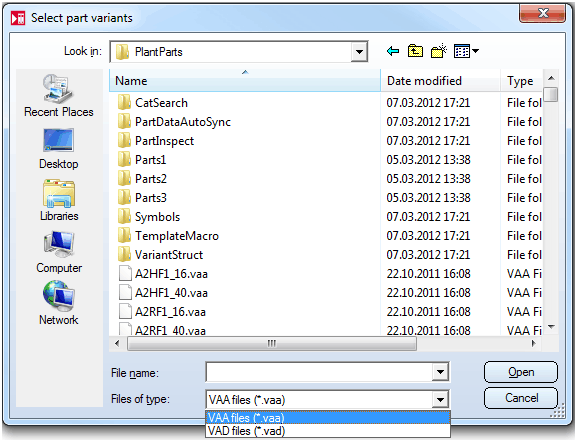Viewport: 576px width, 441px height.
Task: Expand the File name dropdown arrow
Action: coord(440,372)
